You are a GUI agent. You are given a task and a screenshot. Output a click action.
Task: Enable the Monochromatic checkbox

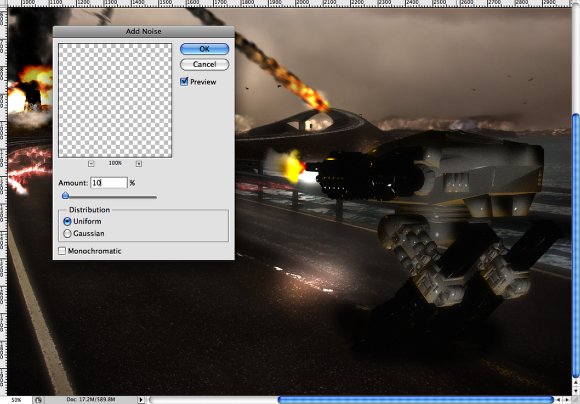tap(62, 251)
